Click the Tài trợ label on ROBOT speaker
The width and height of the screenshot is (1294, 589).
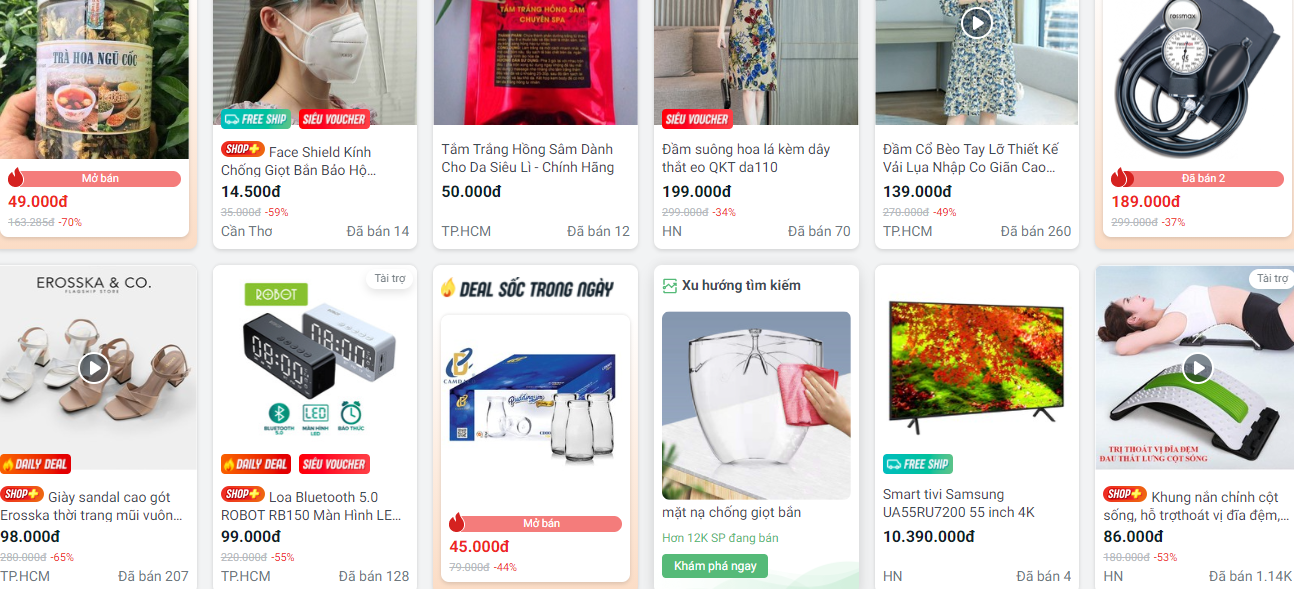[390, 279]
